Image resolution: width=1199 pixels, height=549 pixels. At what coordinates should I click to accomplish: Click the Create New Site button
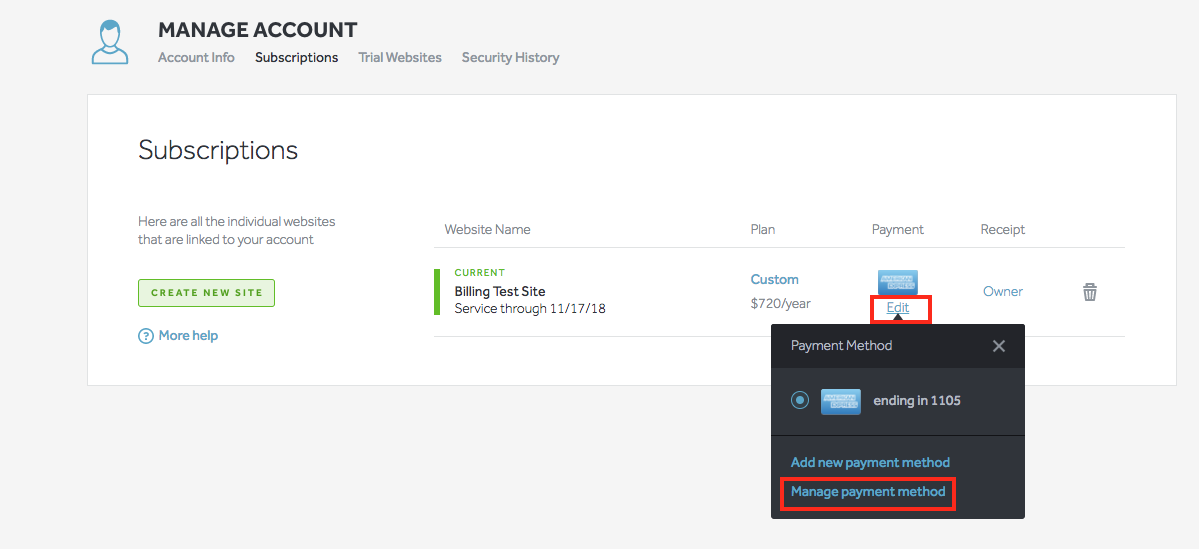206,293
